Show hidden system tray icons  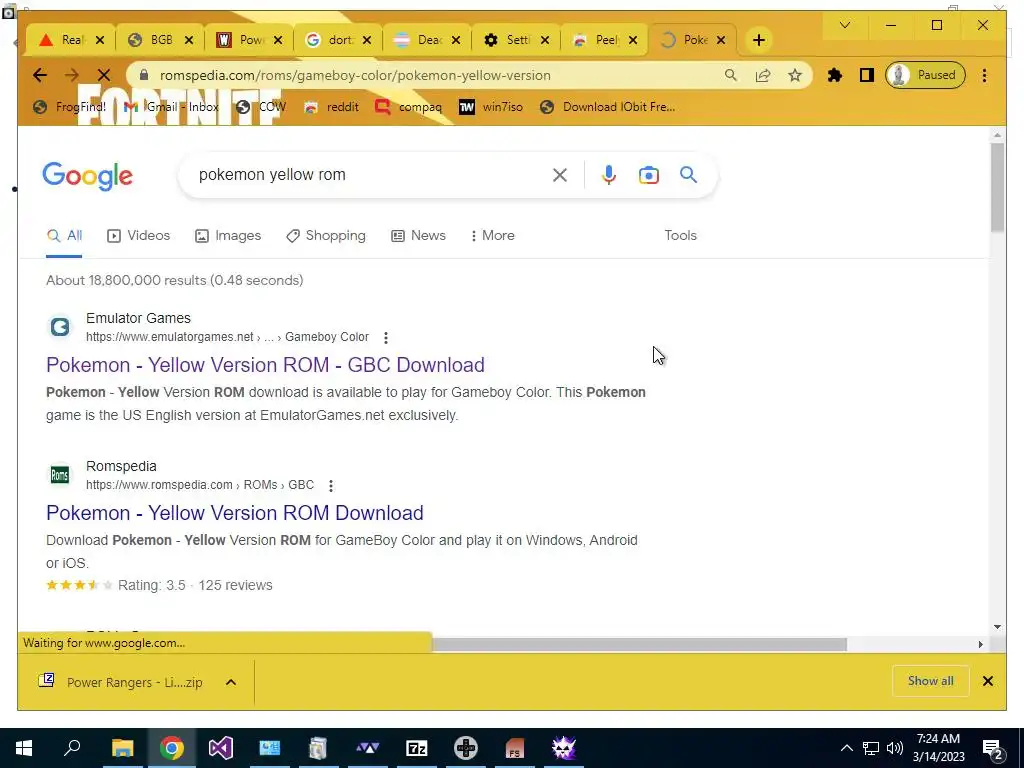point(846,748)
